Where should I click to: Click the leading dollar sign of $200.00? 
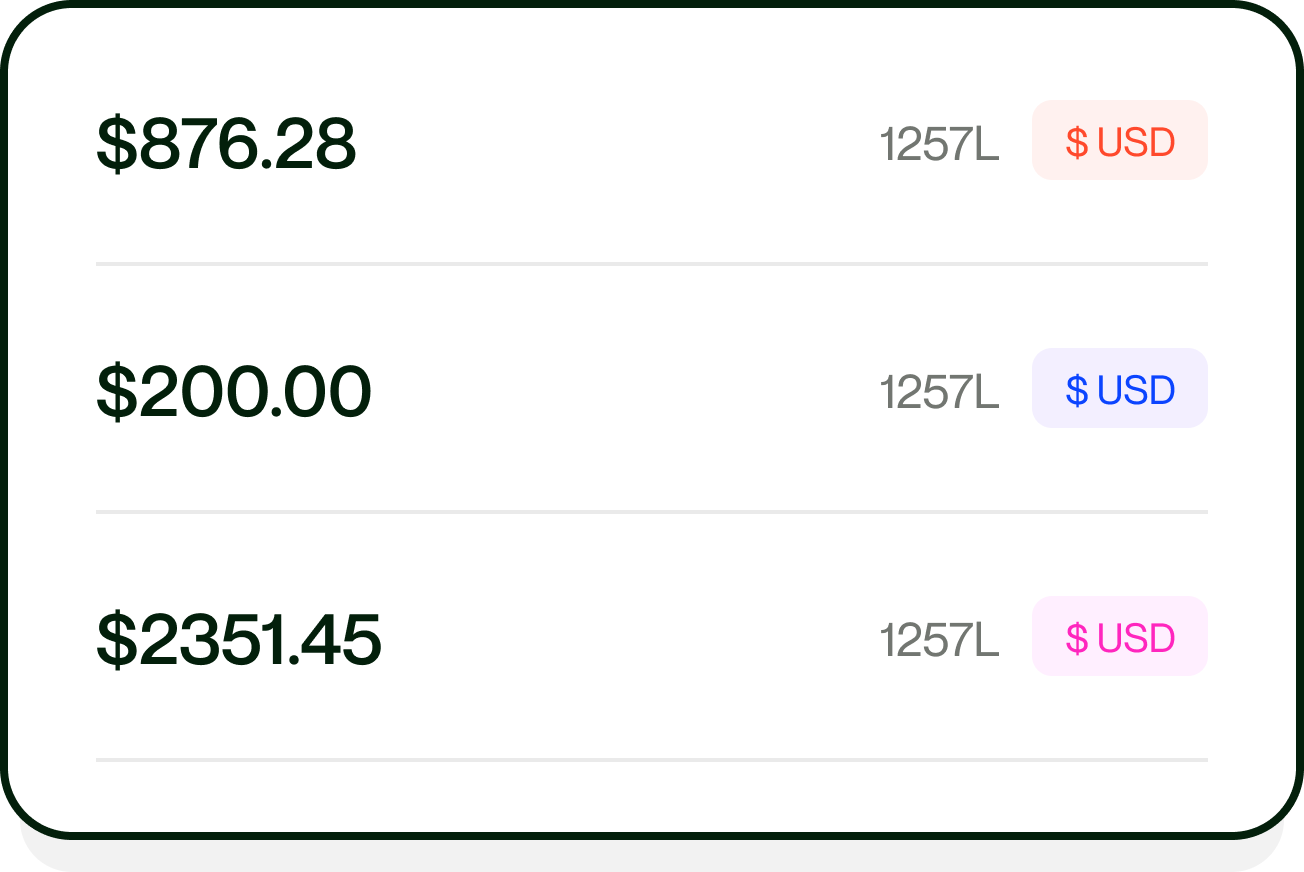click(x=116, y=392)
